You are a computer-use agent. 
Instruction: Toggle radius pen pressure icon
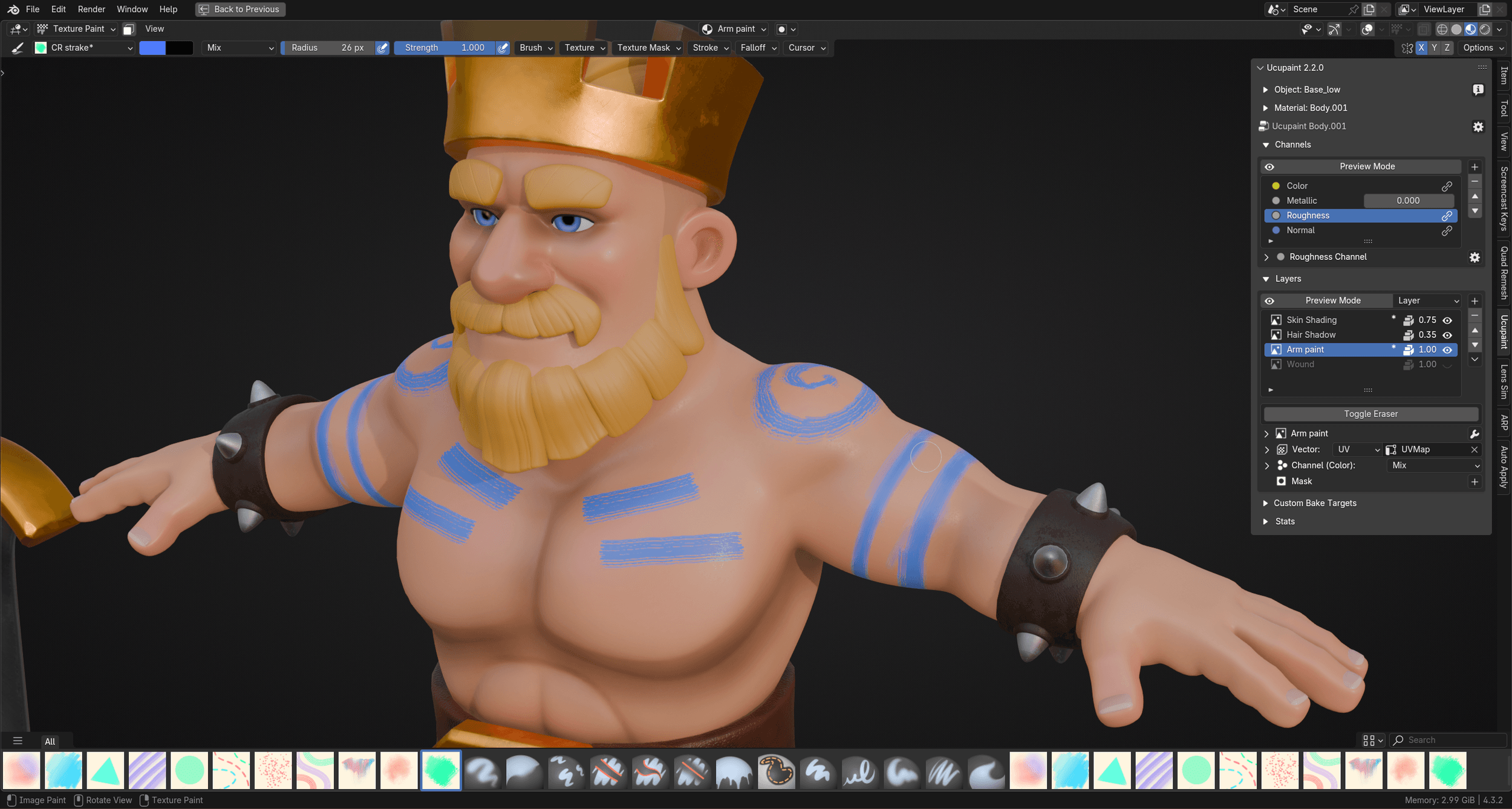coord(382,48)
